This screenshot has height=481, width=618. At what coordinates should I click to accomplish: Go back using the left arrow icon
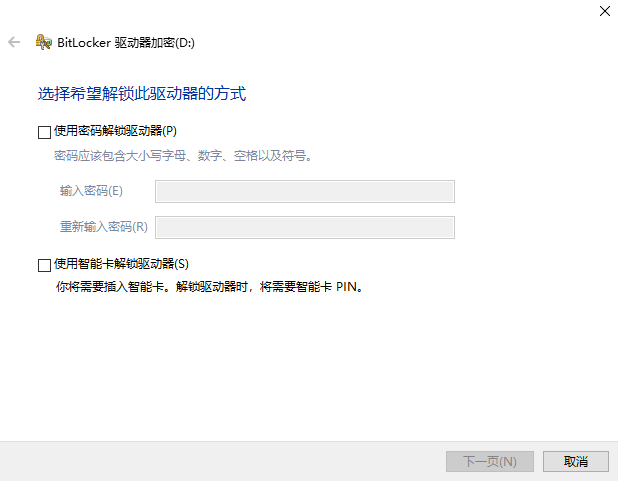[x=14, y=42]
